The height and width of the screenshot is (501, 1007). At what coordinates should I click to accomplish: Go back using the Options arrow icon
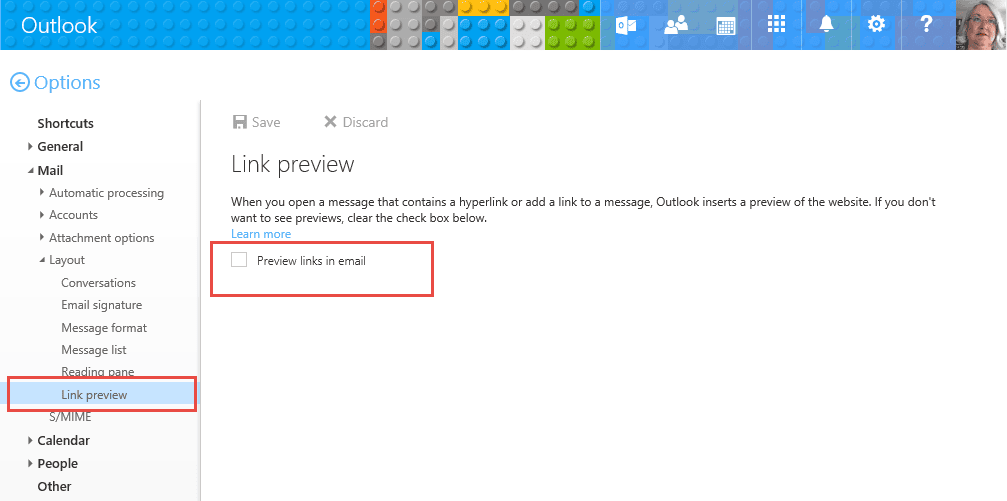(x=20, y=83)
